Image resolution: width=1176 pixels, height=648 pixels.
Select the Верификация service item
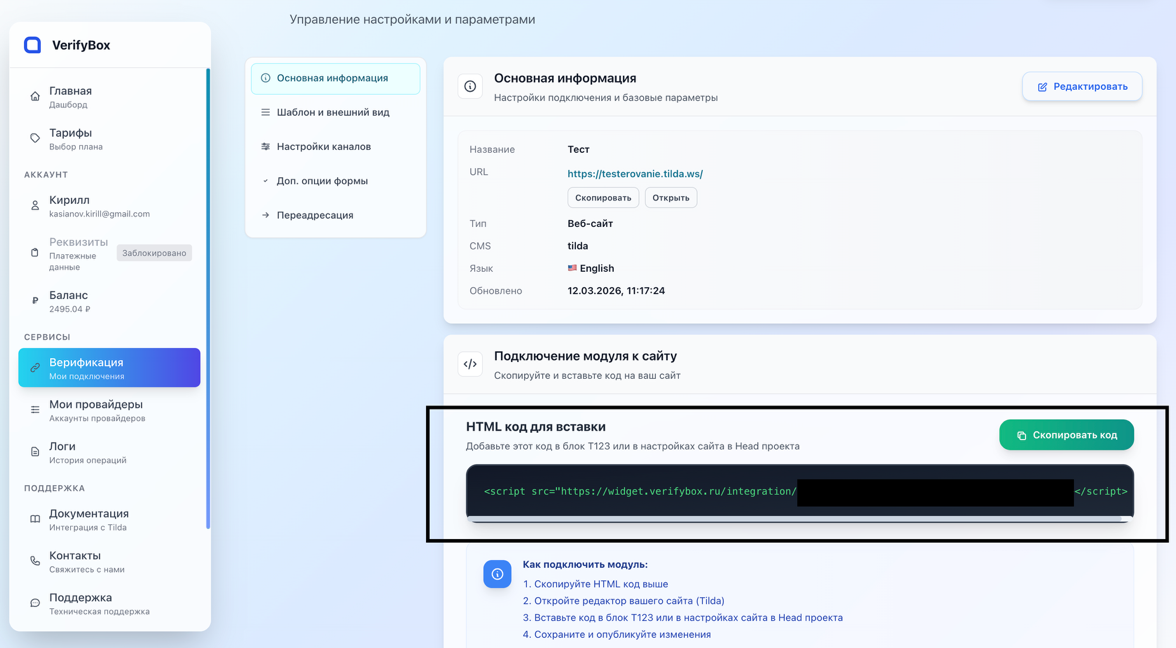(110, 368)
